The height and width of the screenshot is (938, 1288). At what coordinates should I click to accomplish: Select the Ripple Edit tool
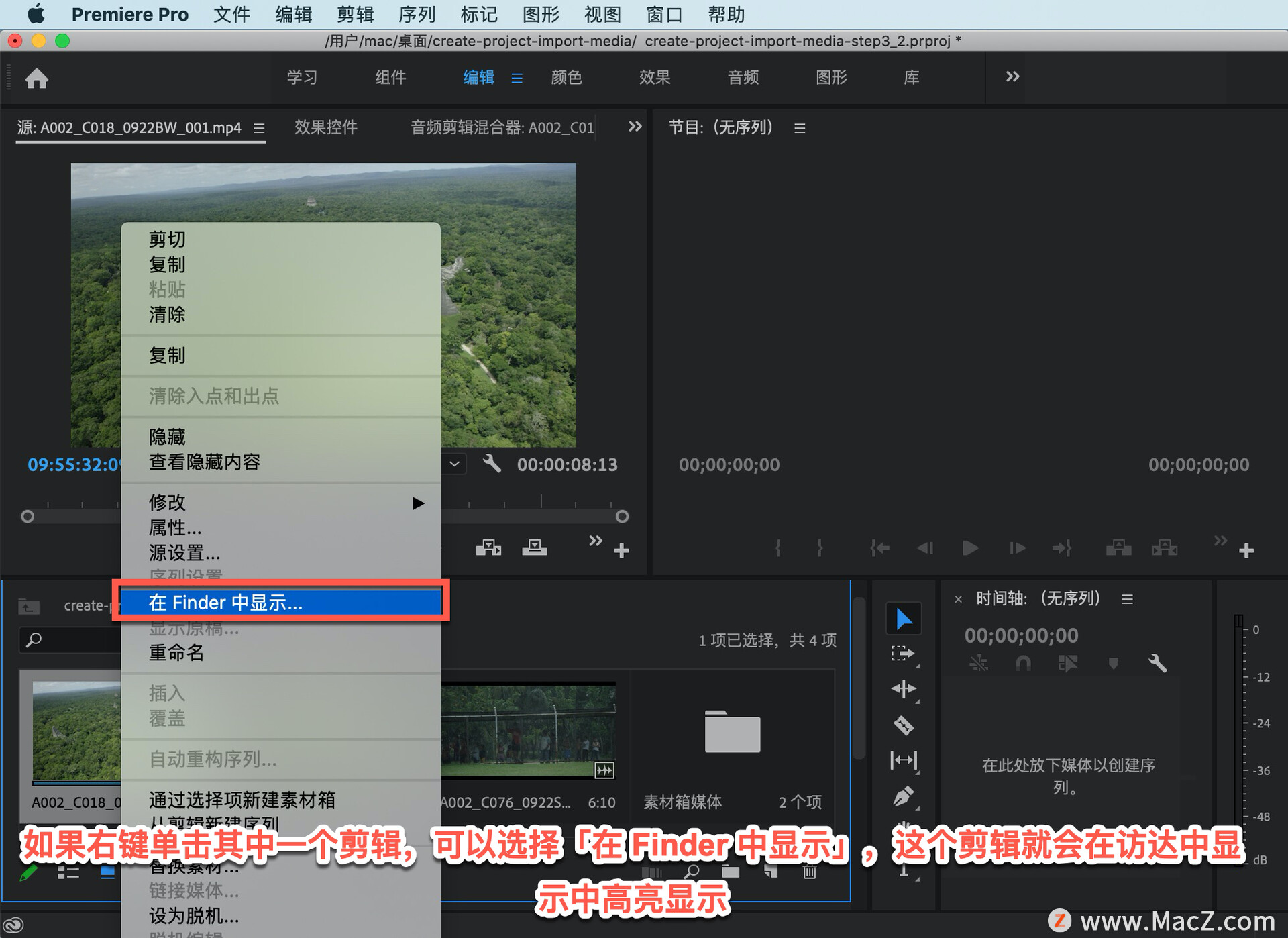[x=903, y=689]
